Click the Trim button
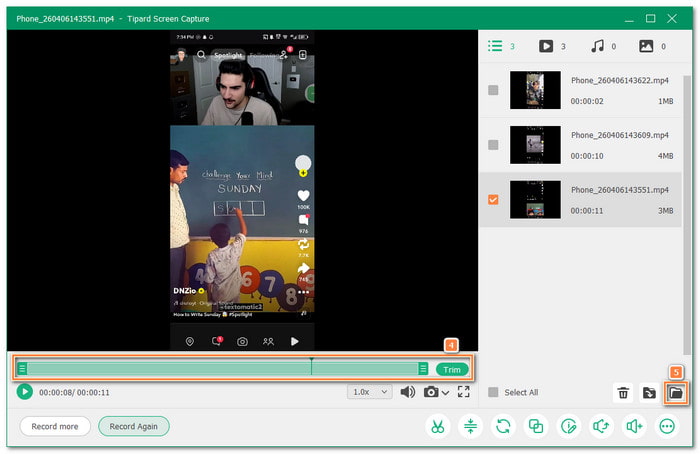 [452, 369]
